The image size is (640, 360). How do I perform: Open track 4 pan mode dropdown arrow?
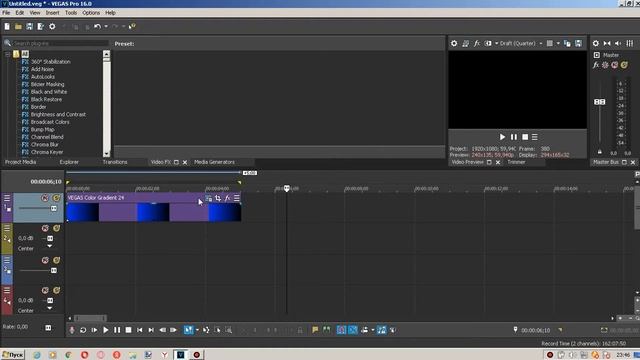49,308
